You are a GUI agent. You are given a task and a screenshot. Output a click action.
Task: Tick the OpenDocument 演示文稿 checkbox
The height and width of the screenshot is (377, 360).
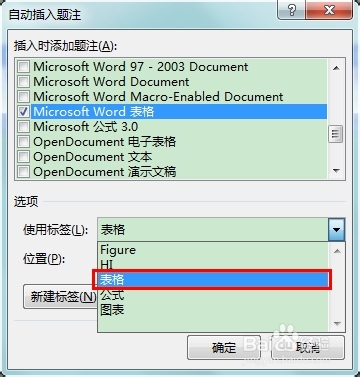point(23,172)
